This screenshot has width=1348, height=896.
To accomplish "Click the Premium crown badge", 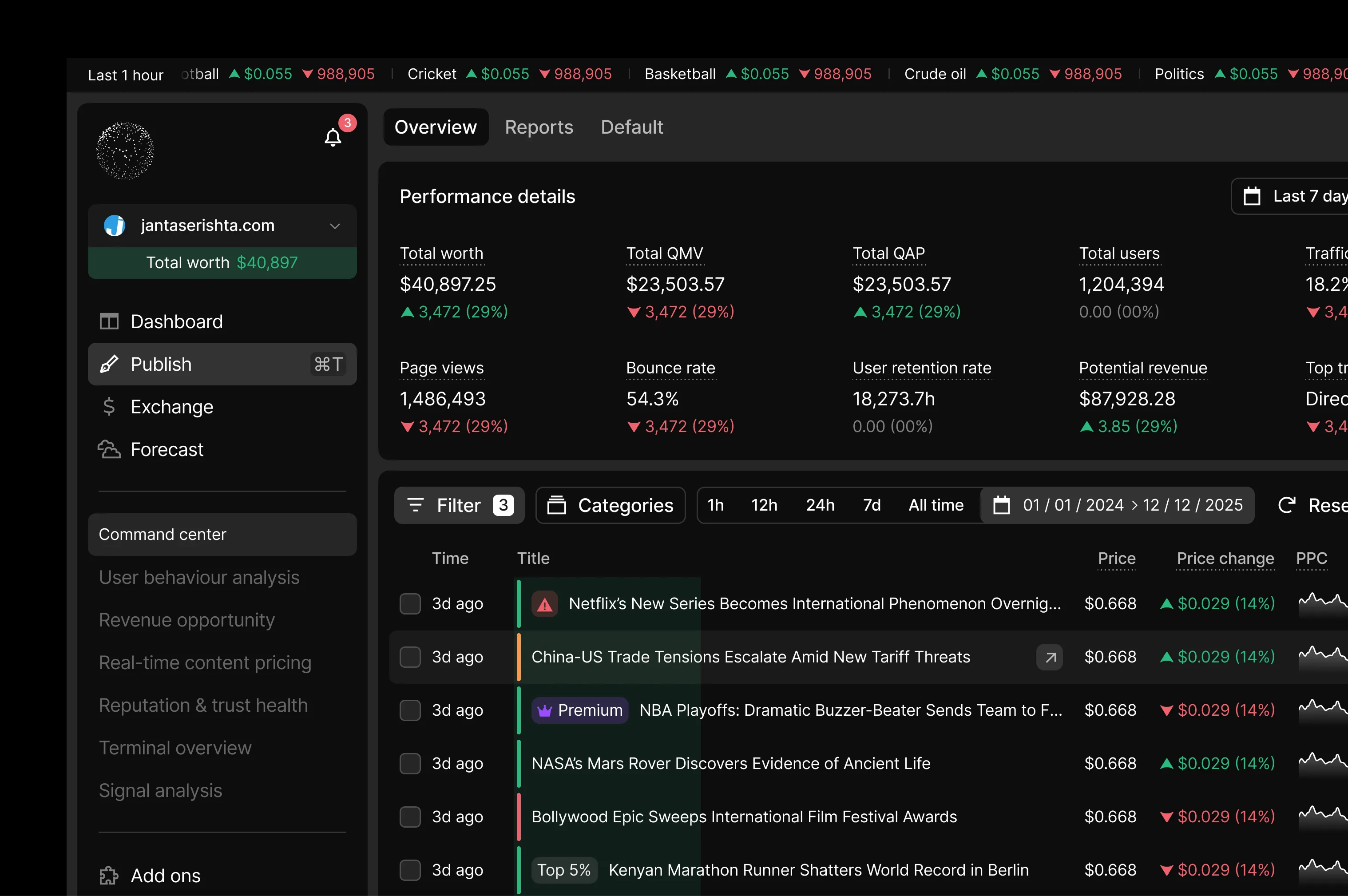I will tap(580, 710).
